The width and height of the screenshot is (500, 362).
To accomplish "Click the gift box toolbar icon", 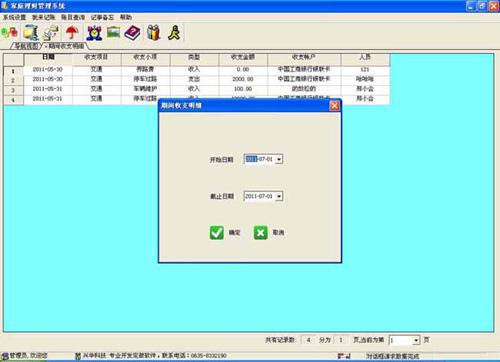I will 154,32.
